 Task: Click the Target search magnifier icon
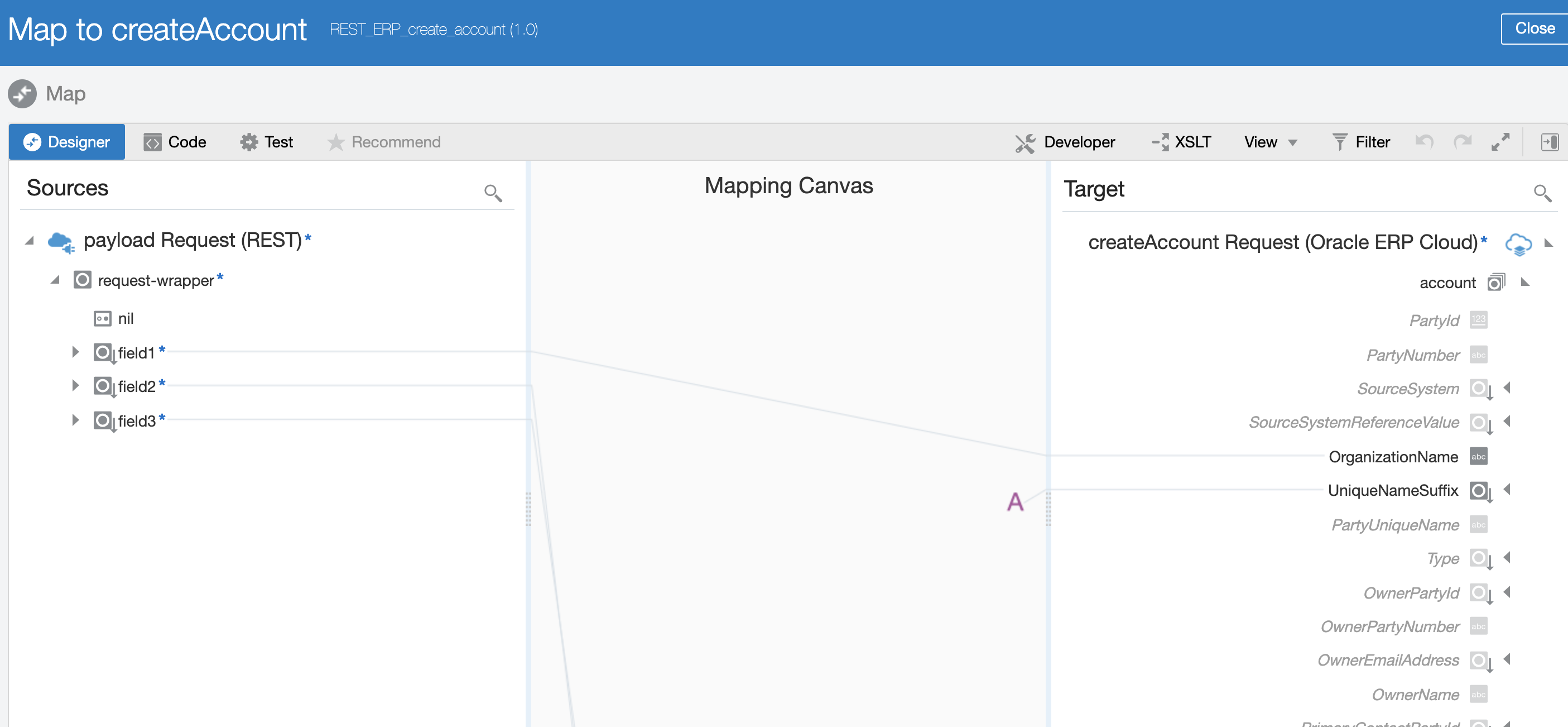point(1542,194)
